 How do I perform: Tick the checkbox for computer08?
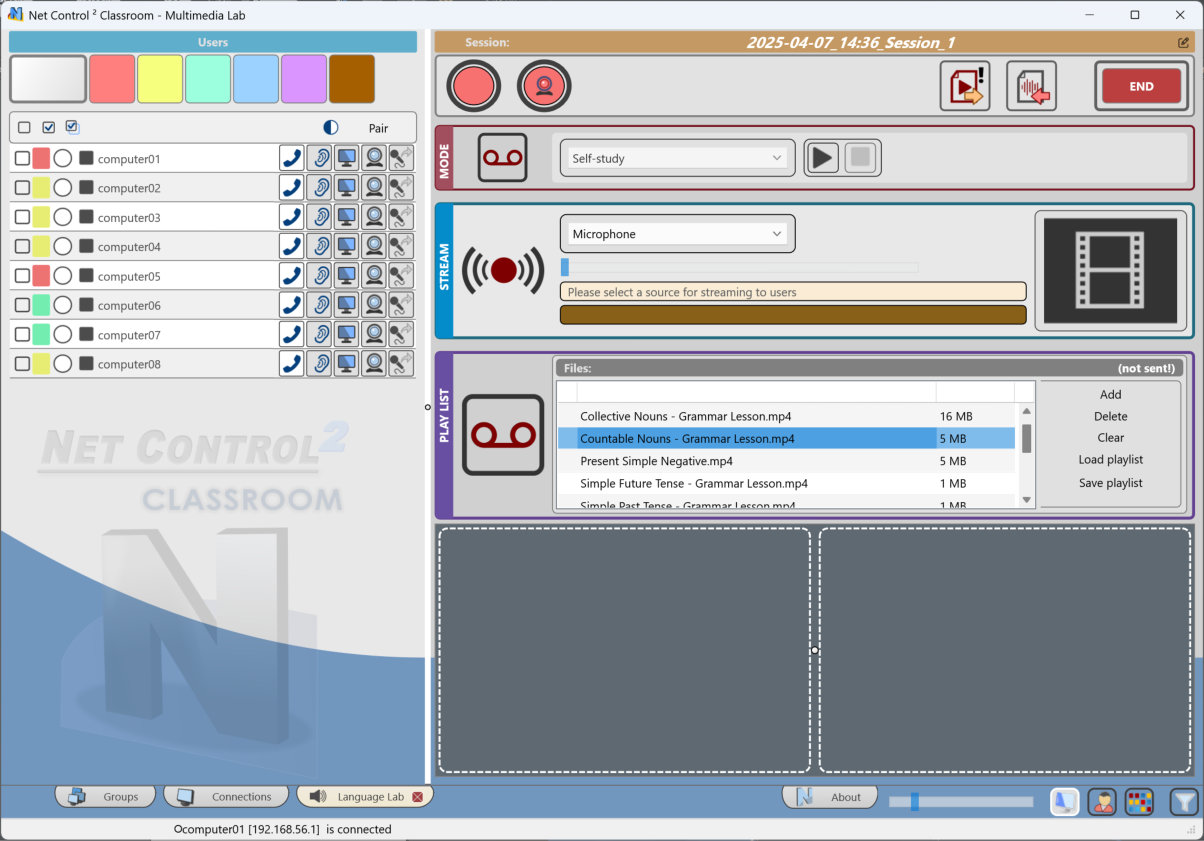tap(22, 364)
